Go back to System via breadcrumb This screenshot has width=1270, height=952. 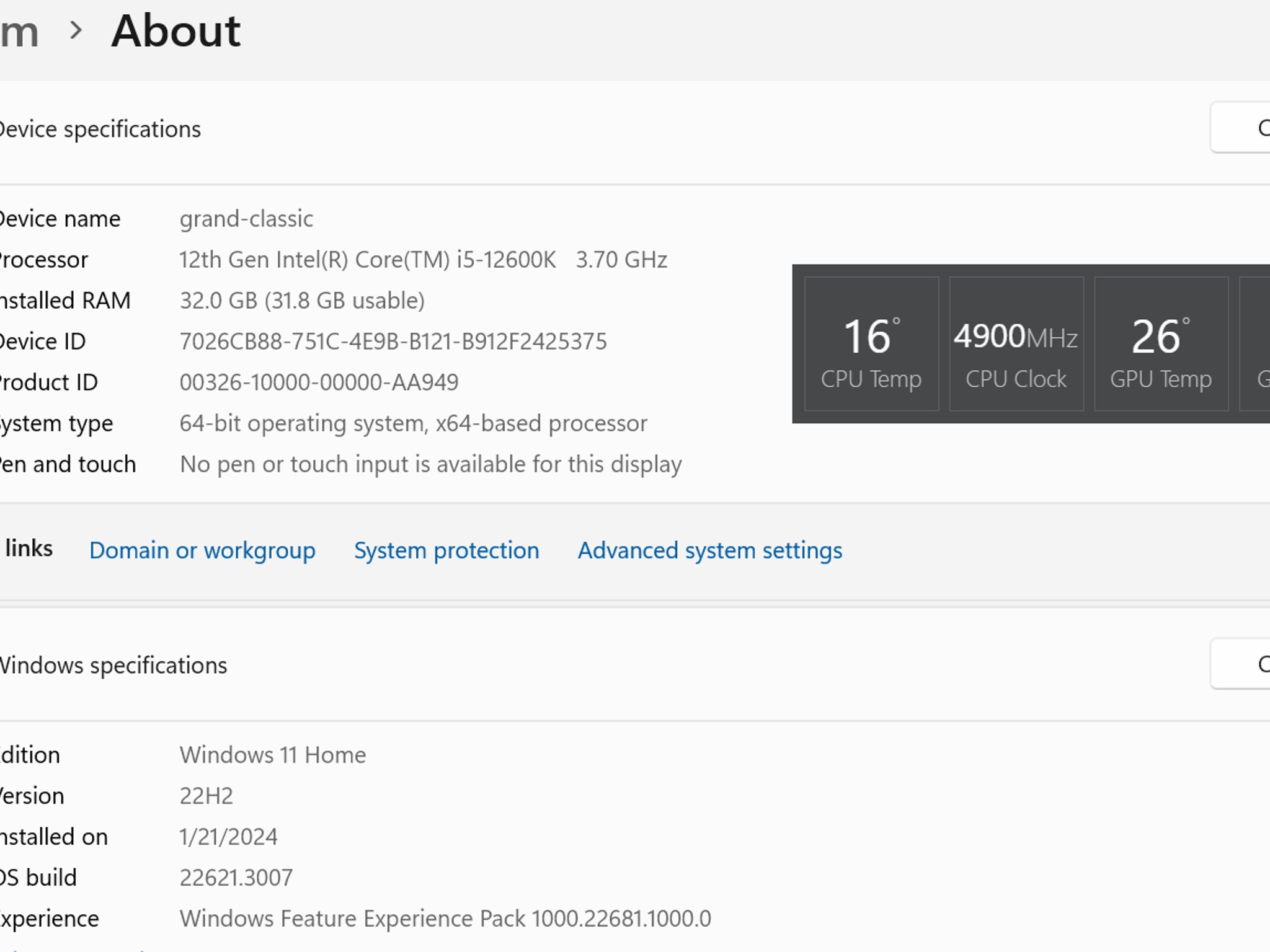pyautogui.click(x=19, y=31)
